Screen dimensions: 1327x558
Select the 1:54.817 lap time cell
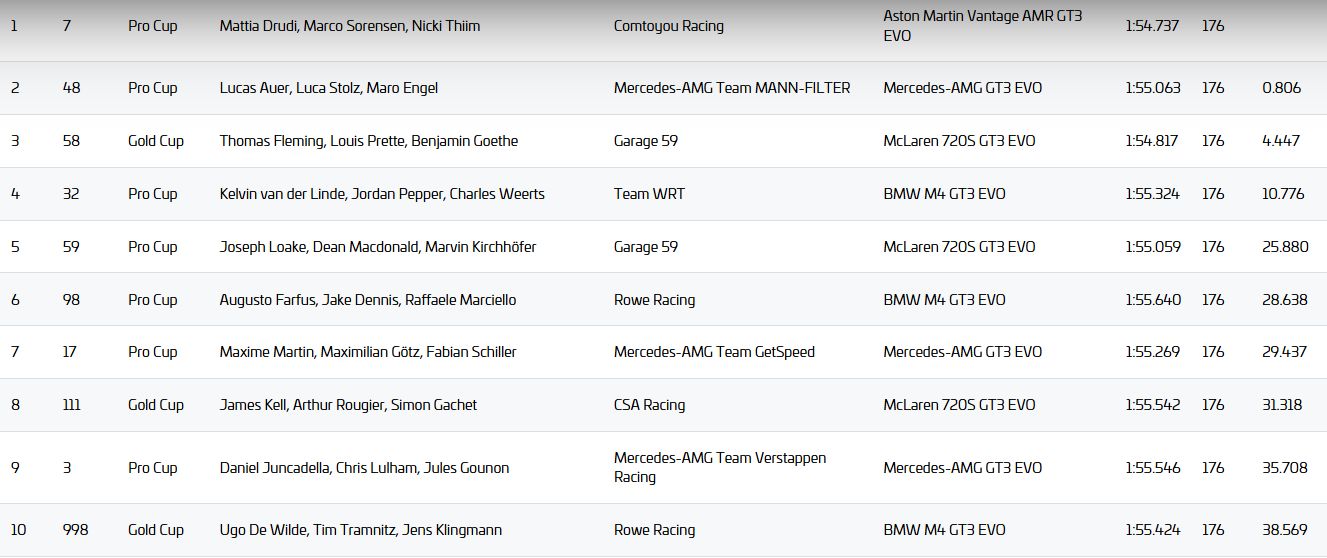pyautogui.click(x=1152, y=141)
